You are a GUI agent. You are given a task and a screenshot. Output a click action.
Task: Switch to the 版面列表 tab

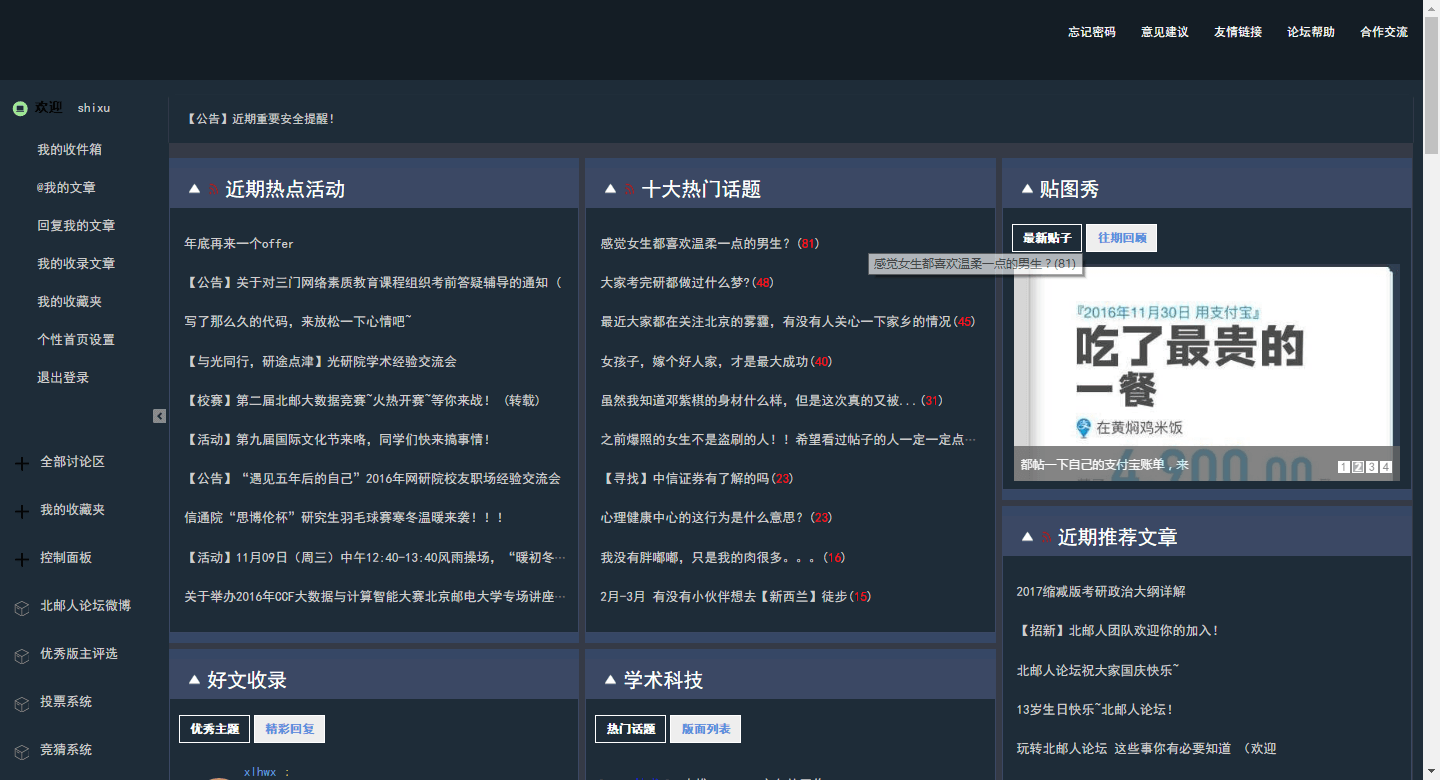pyautogui.click(x=705, y=728)
